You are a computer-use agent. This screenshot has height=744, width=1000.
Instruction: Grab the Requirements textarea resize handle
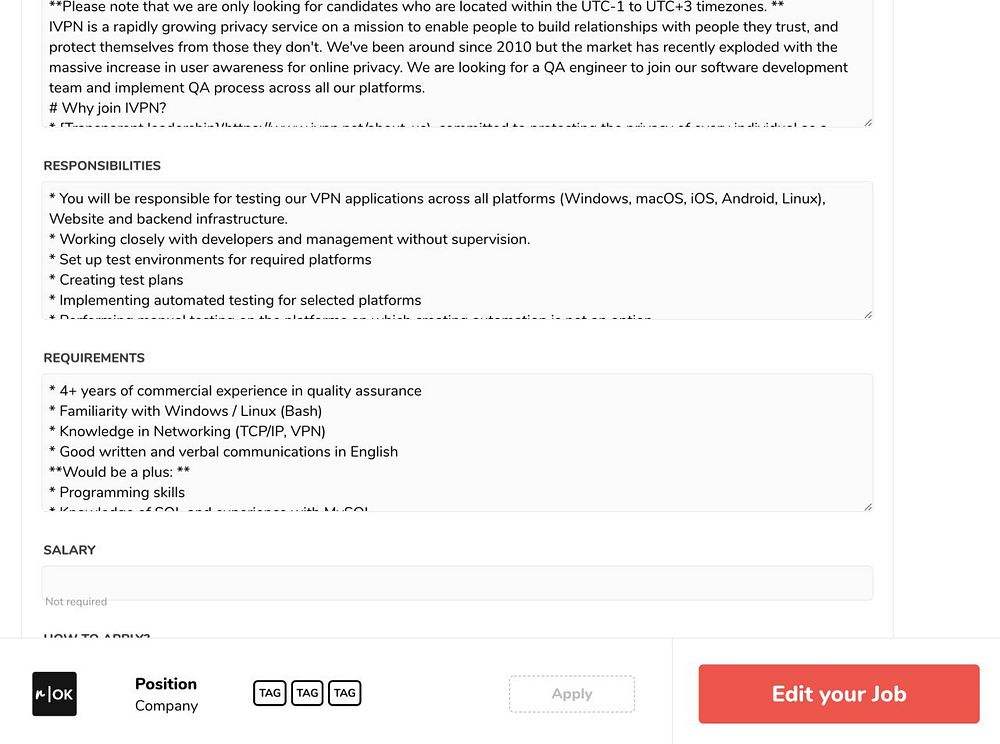click(867, 506)
